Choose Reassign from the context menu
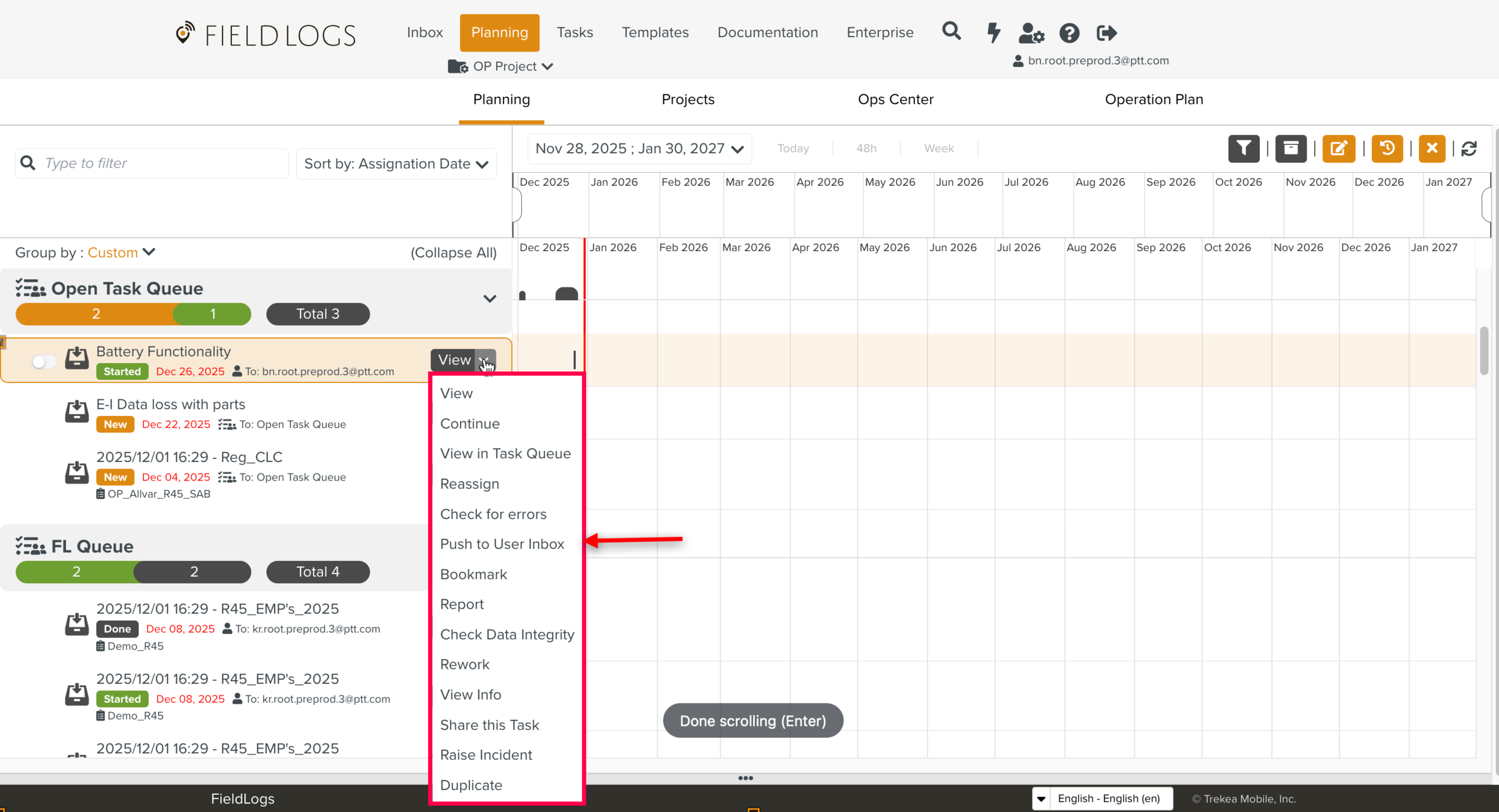Viewport: 1499px width, 812px height. (469, 484)
